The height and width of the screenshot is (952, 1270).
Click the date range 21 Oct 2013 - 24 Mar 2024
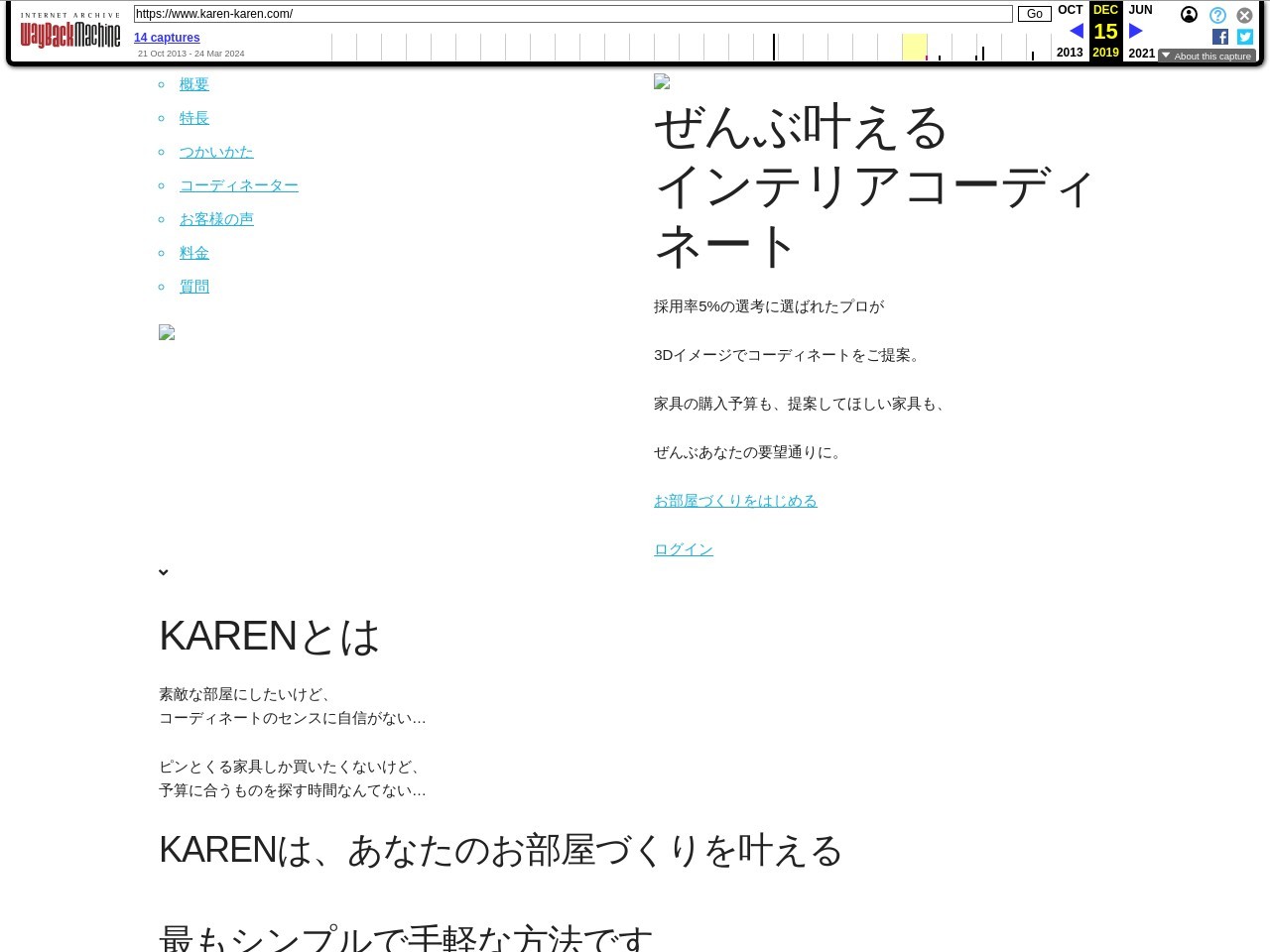(x=190, y=54)
